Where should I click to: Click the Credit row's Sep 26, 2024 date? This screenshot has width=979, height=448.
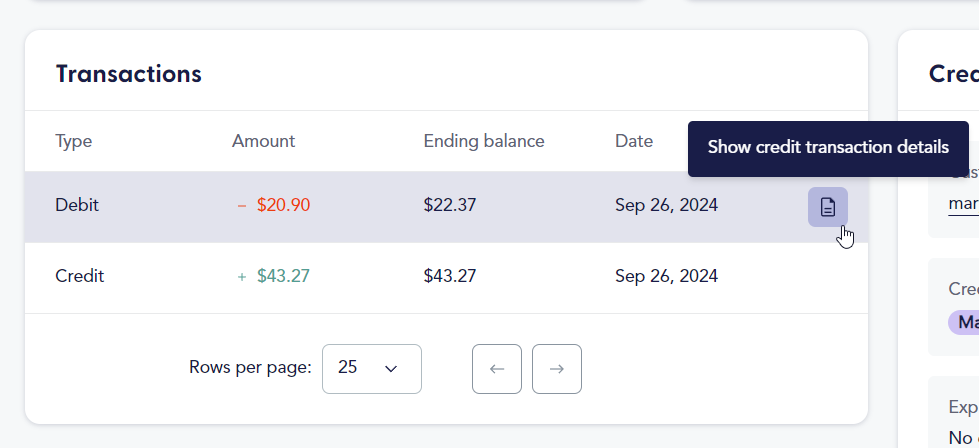(666, 276)
